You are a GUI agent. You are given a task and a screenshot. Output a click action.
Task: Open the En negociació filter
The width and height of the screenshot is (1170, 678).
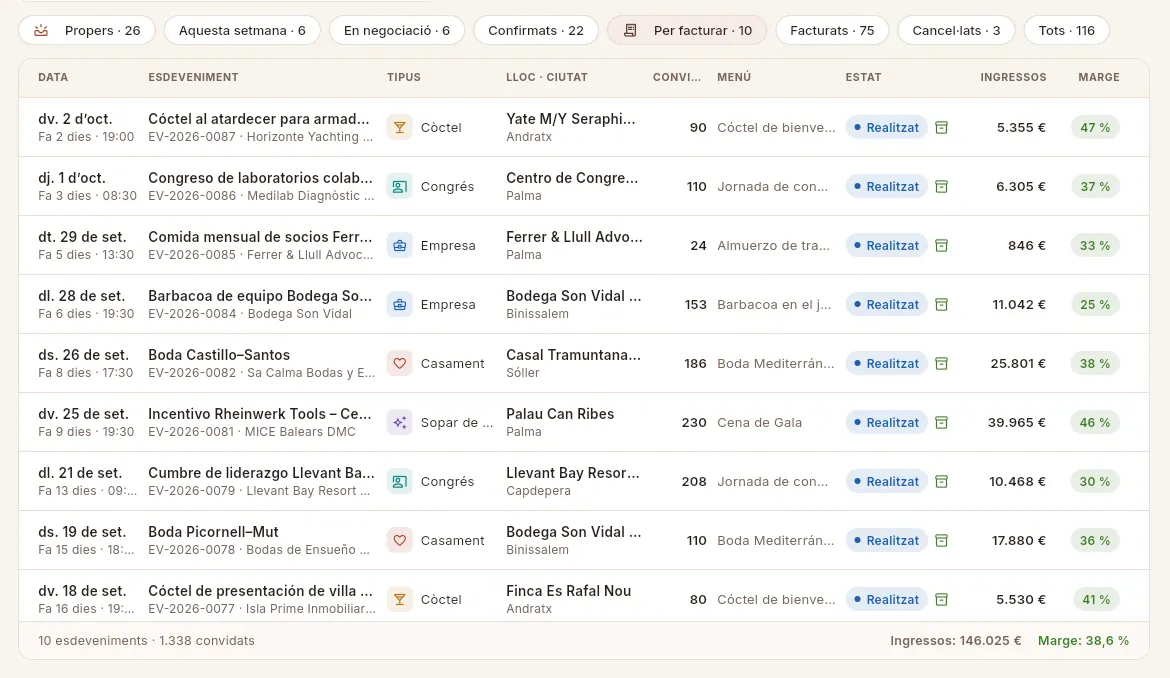(396, 31)
